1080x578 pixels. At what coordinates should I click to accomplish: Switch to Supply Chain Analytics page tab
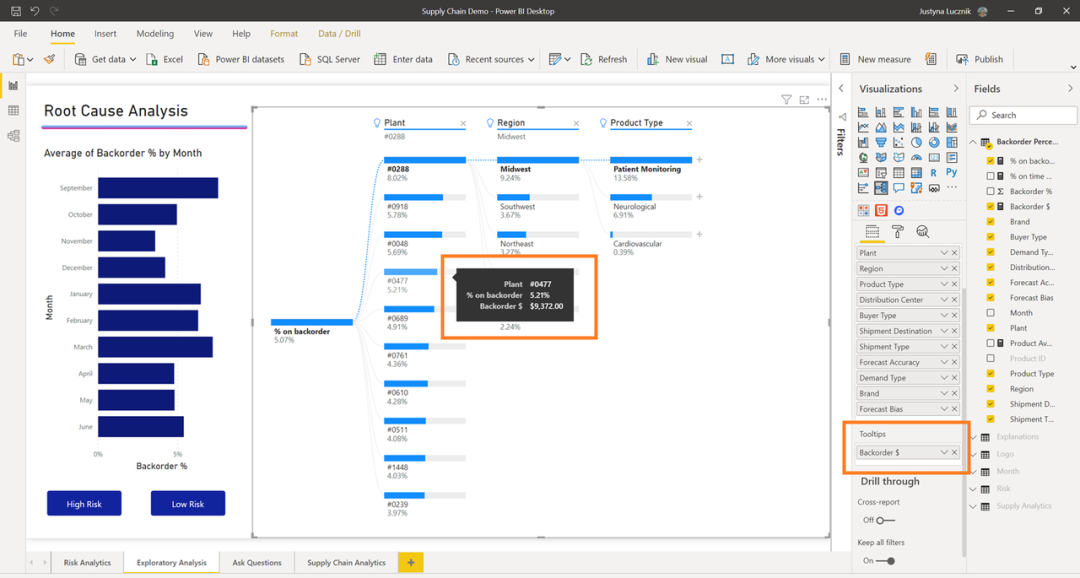pos(346,562)
